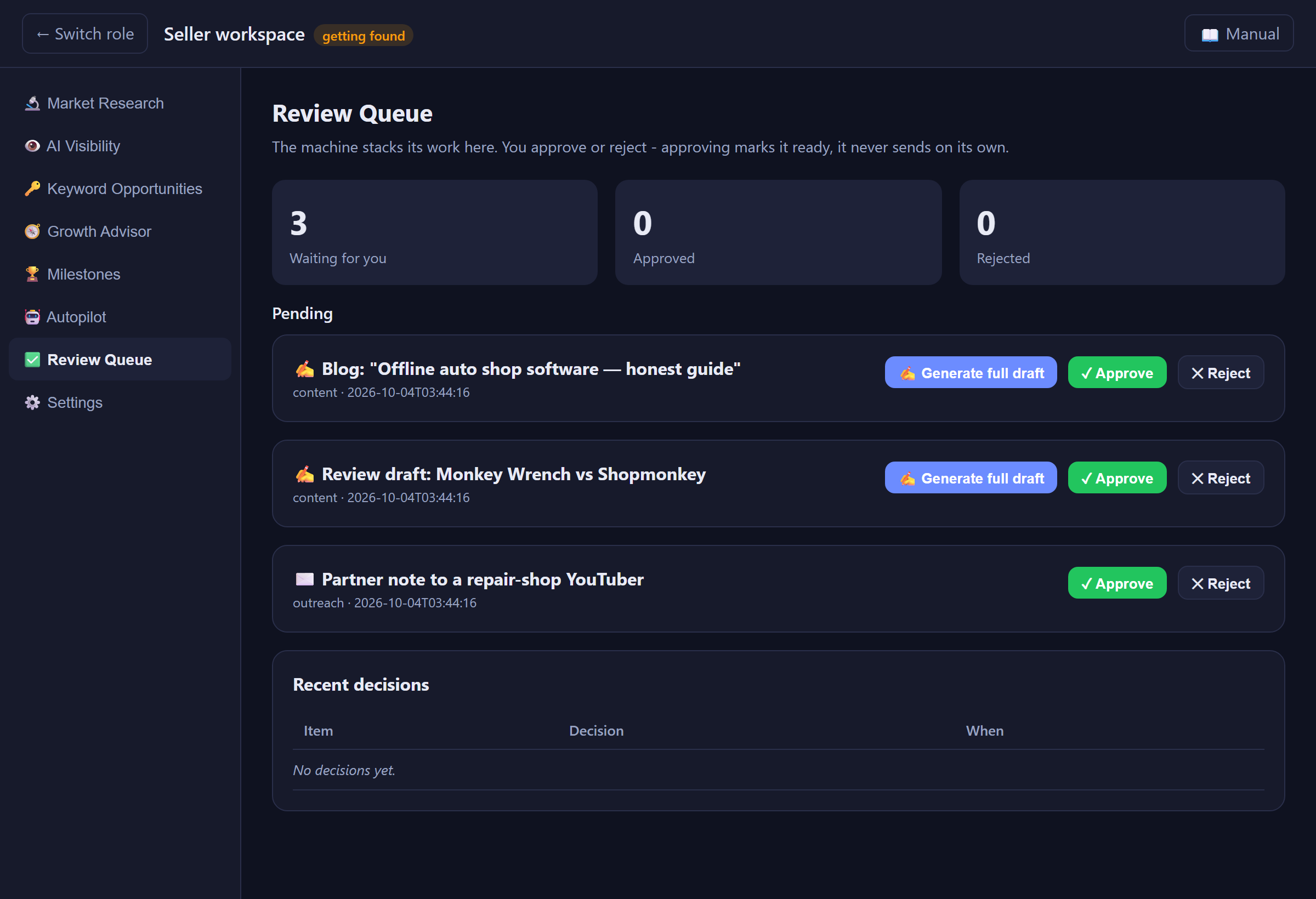Click the getting found status badge
1316x899 pixels.
click(364, 36)
